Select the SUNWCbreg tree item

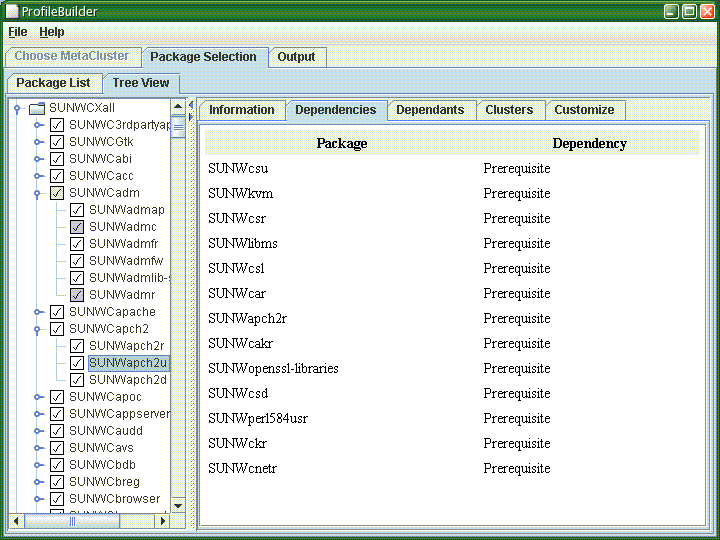pyautogui.click(x=104, y=482)
